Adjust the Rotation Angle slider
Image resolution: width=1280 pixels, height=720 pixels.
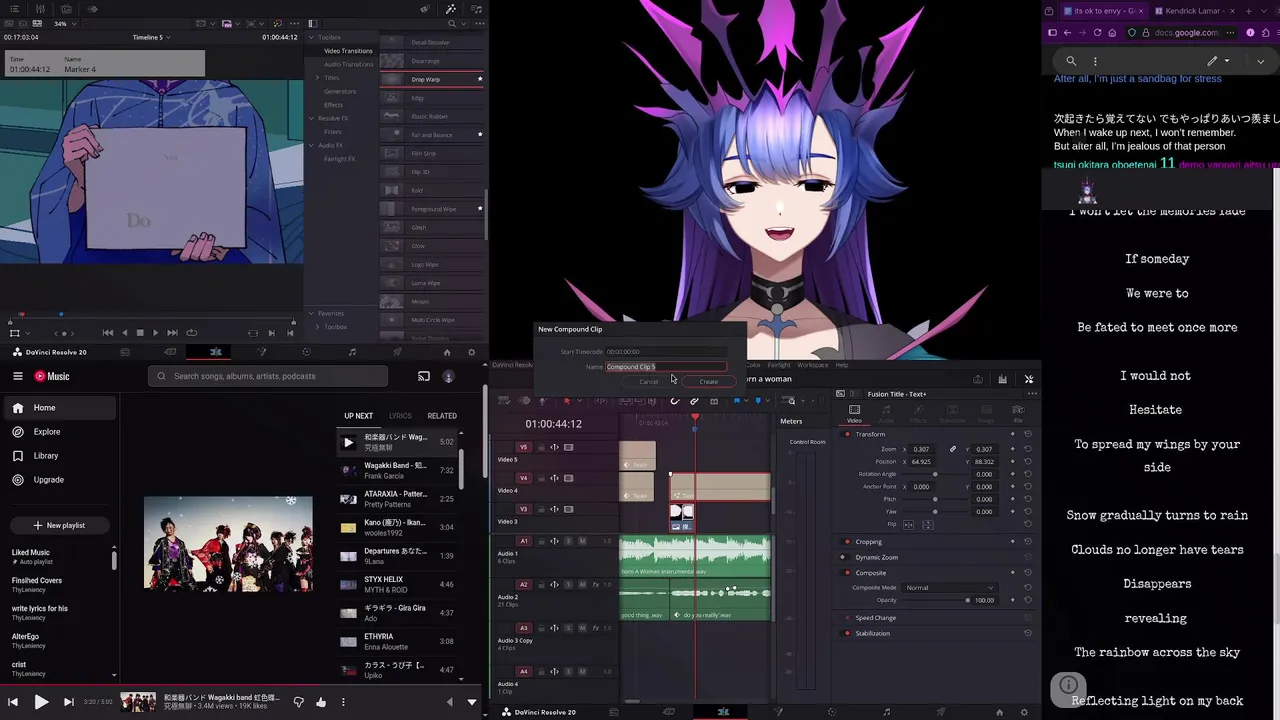tap(935, 474)
